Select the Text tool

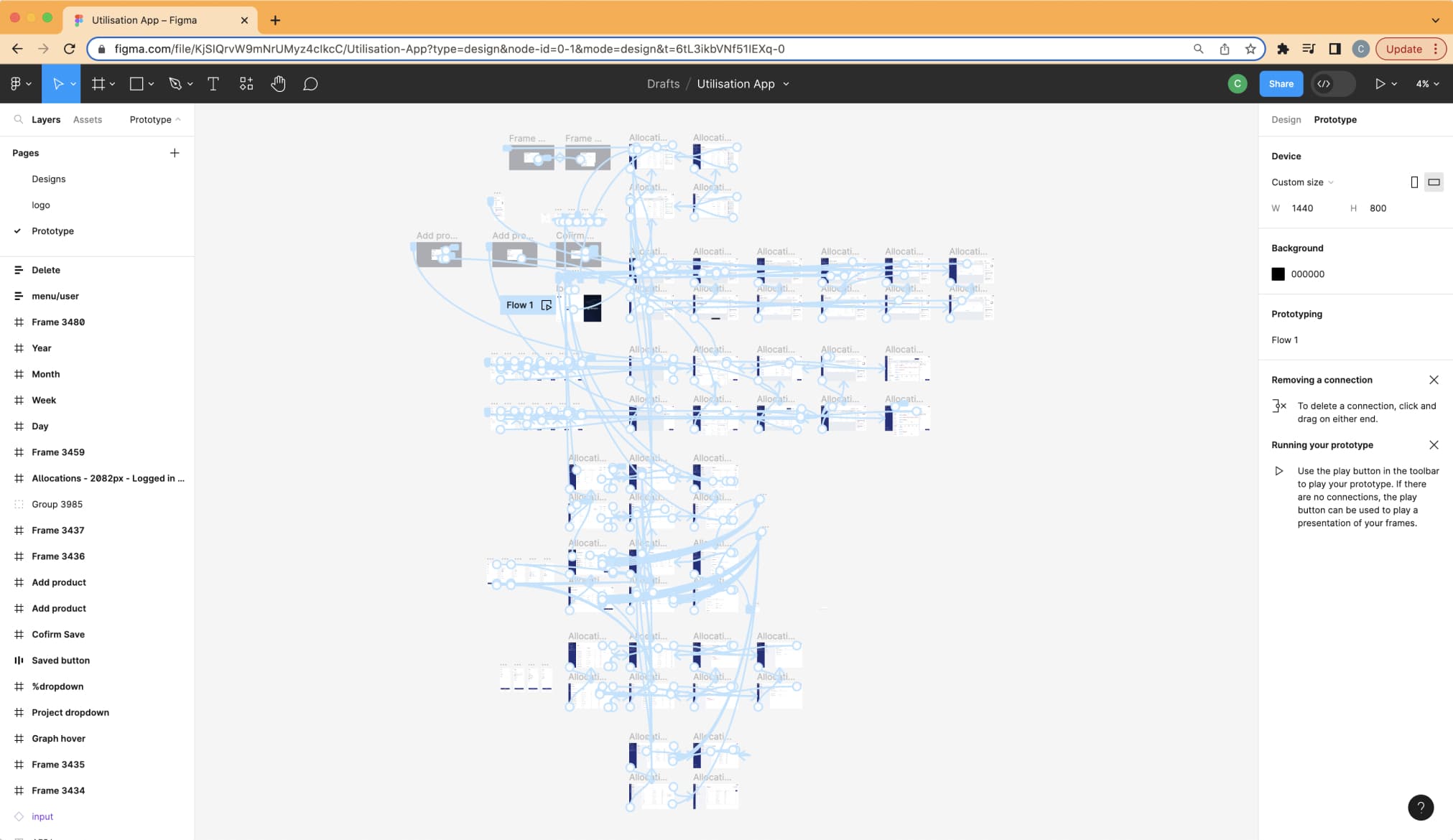pyautogui.click(x=213, y=84)
